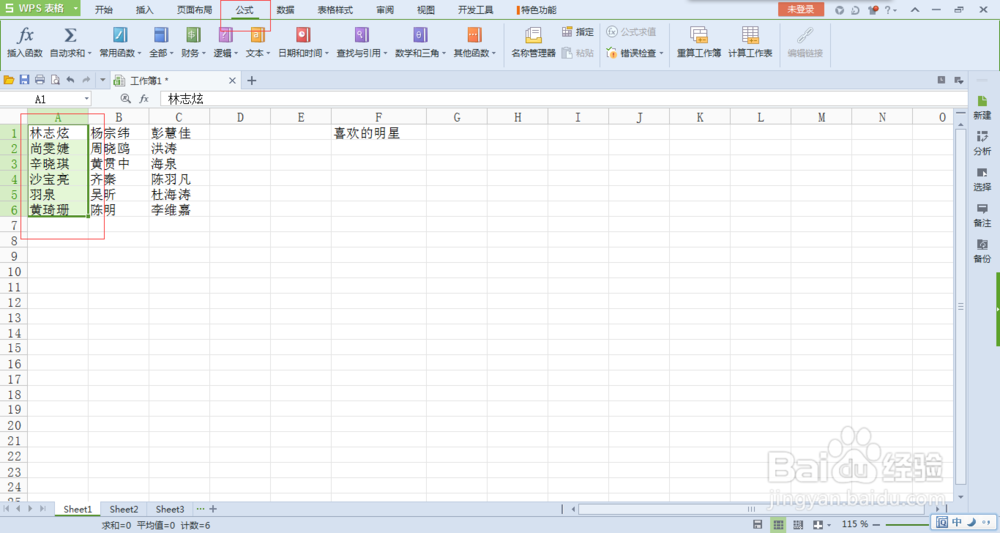Open the Common Functions (常用函数) book icon
This screenshot has width=1000, height=533.
[x=120, y=35]
